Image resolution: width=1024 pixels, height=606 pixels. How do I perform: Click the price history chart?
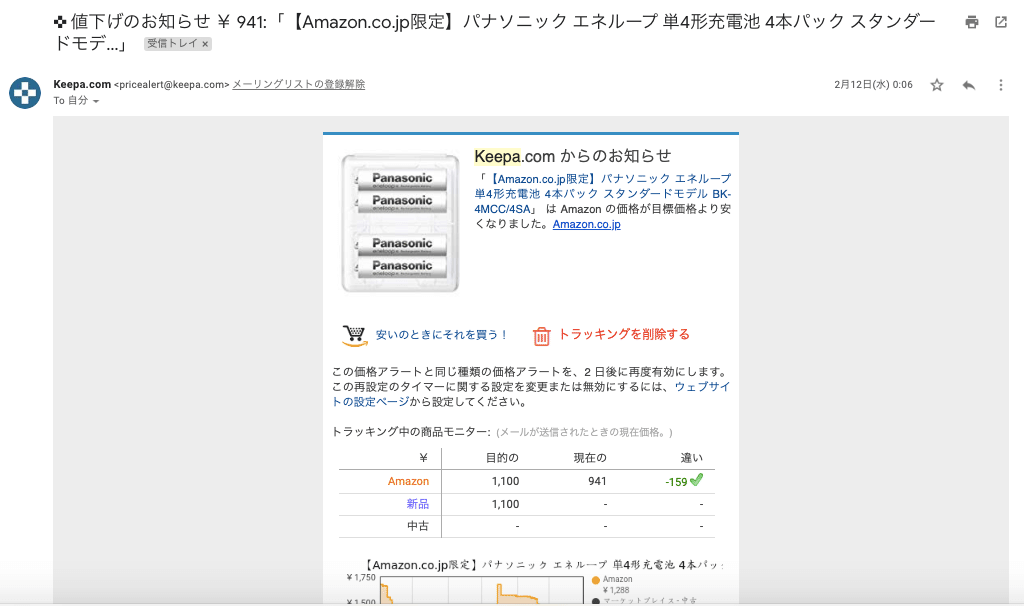point(480,590)
